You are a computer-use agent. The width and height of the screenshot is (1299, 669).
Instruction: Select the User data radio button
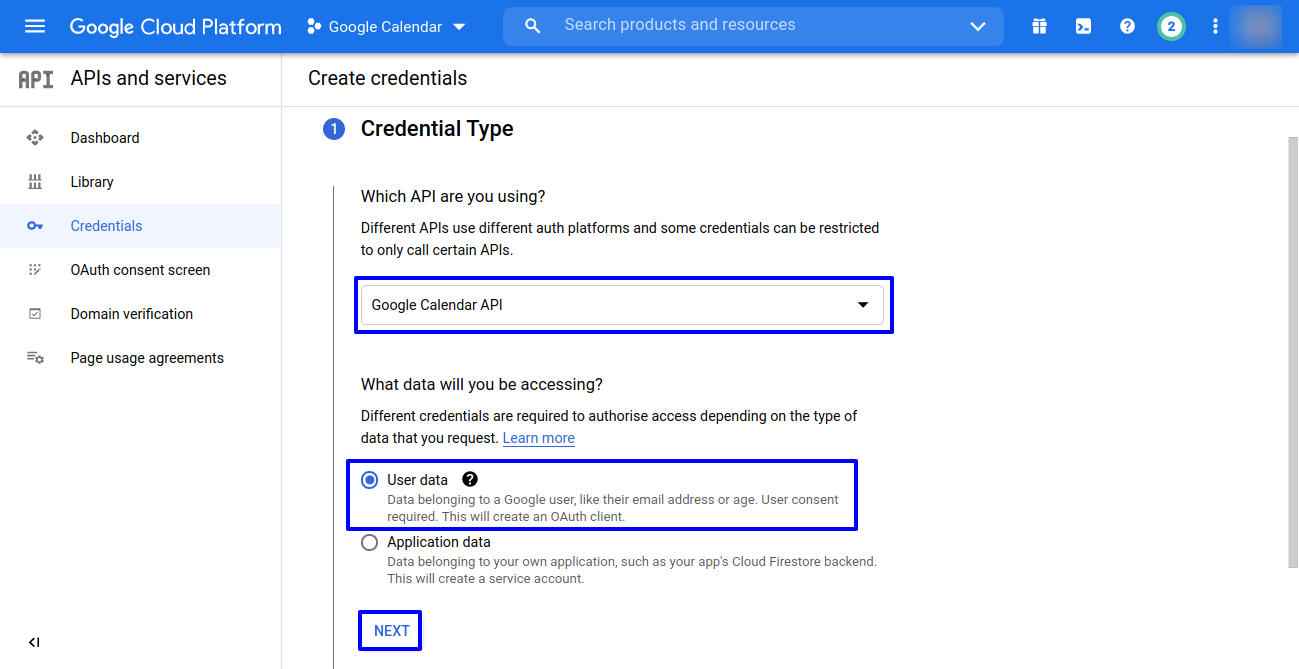tap(370, 480)
